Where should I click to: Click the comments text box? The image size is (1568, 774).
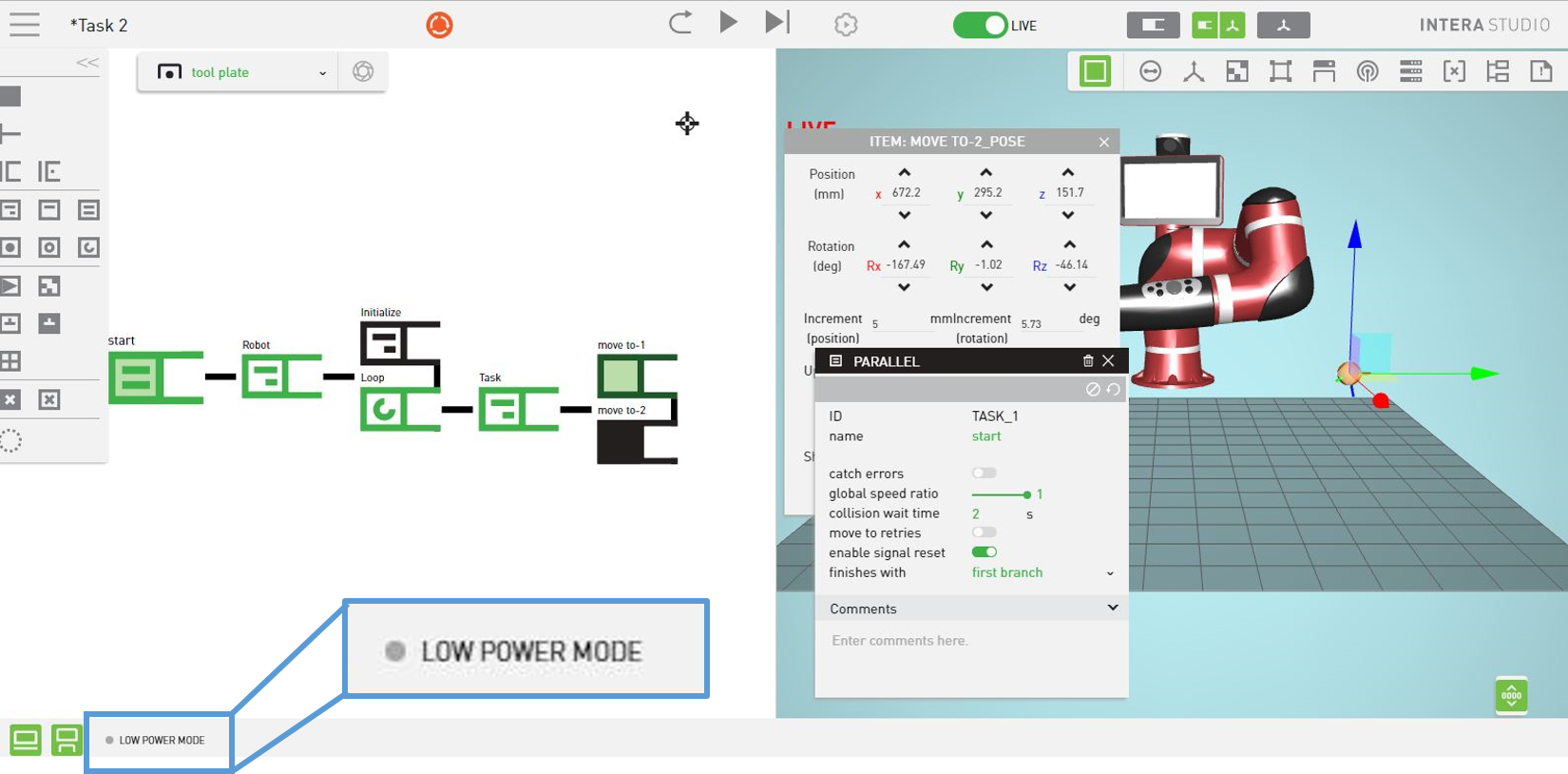pyautogui.click(x=971, y=658)
